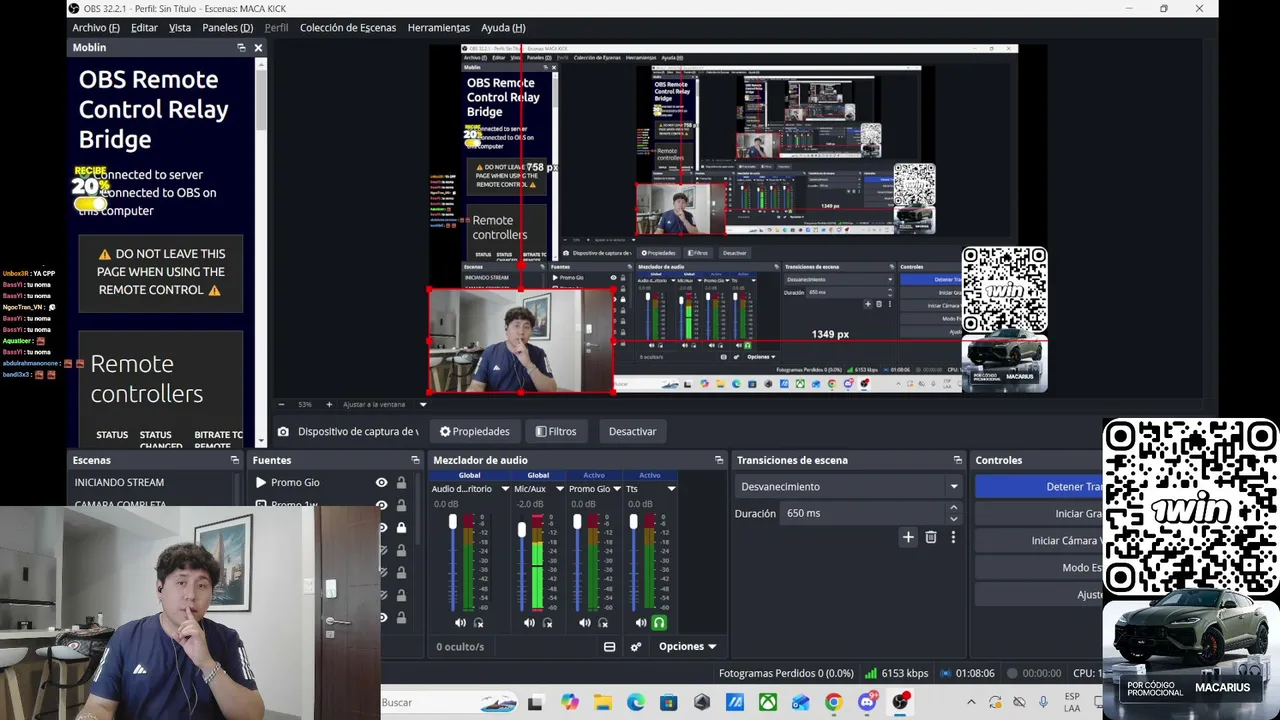Zoom in preview with plus icon

tap(329, 405)
